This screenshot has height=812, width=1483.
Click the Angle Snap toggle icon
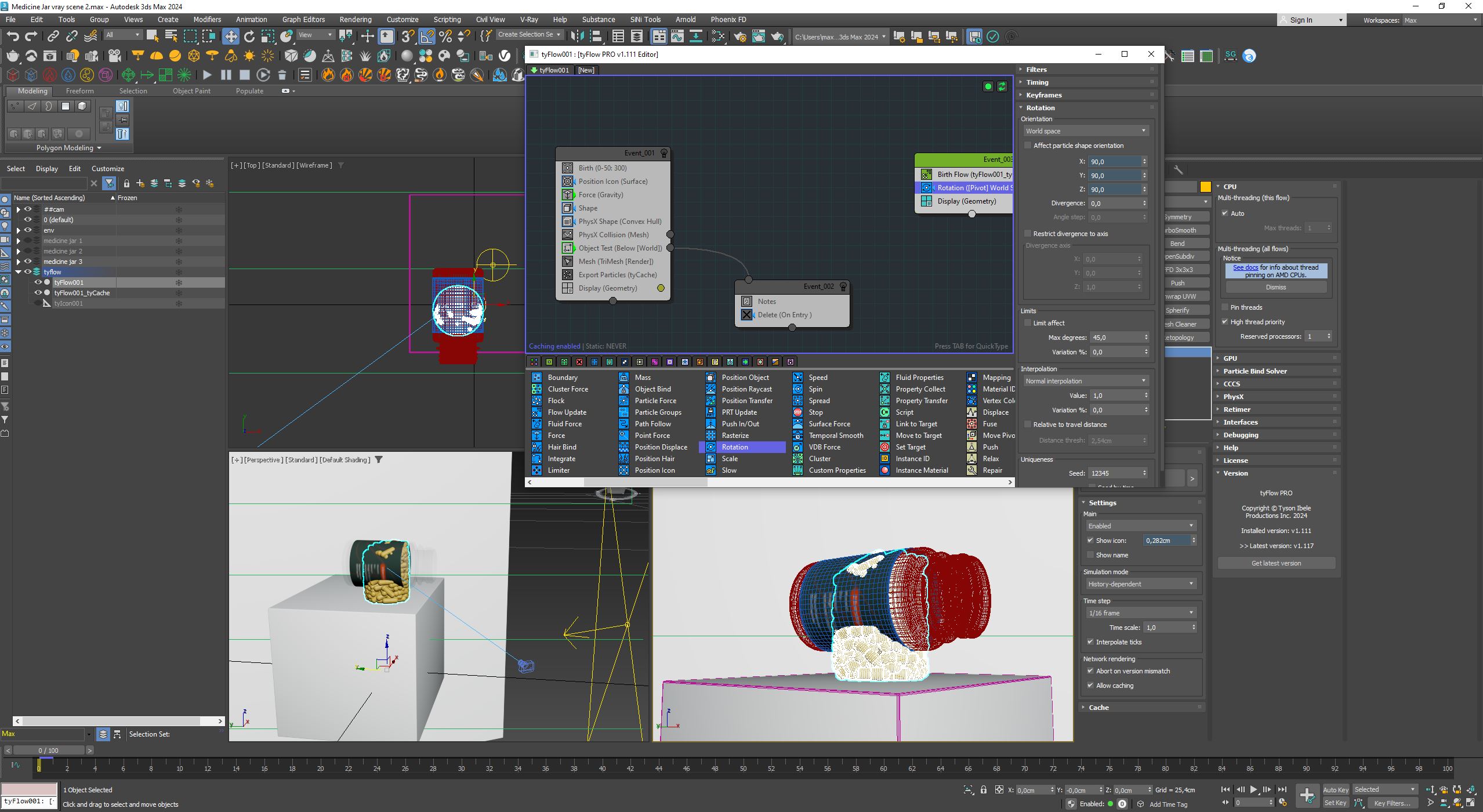click(x=427, y=37)
